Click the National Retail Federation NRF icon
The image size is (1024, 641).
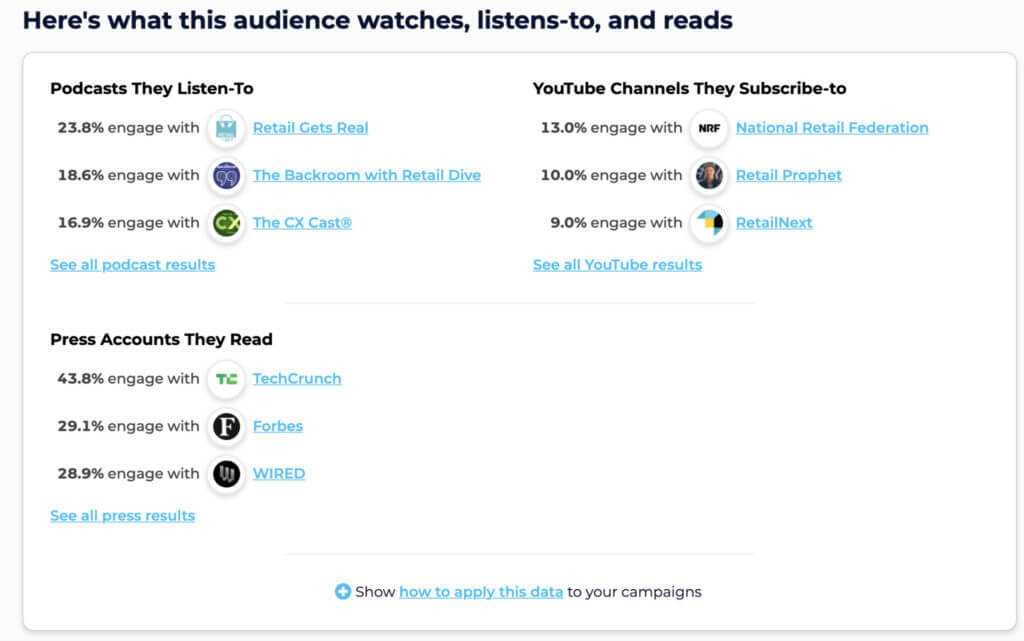[709, 128]
